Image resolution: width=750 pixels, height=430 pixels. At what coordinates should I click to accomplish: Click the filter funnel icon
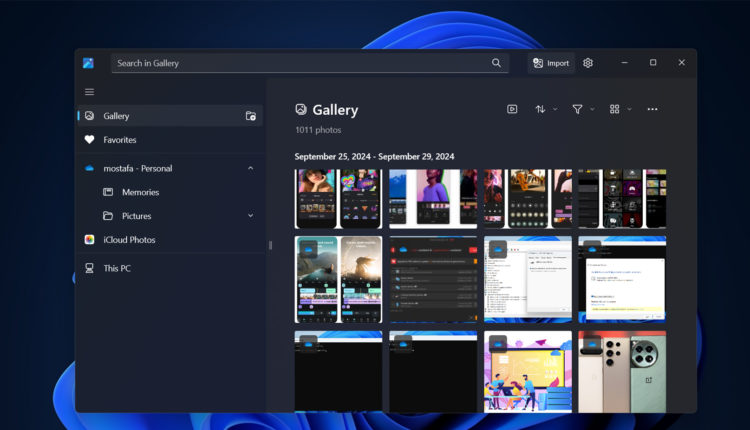click(577, 110)
